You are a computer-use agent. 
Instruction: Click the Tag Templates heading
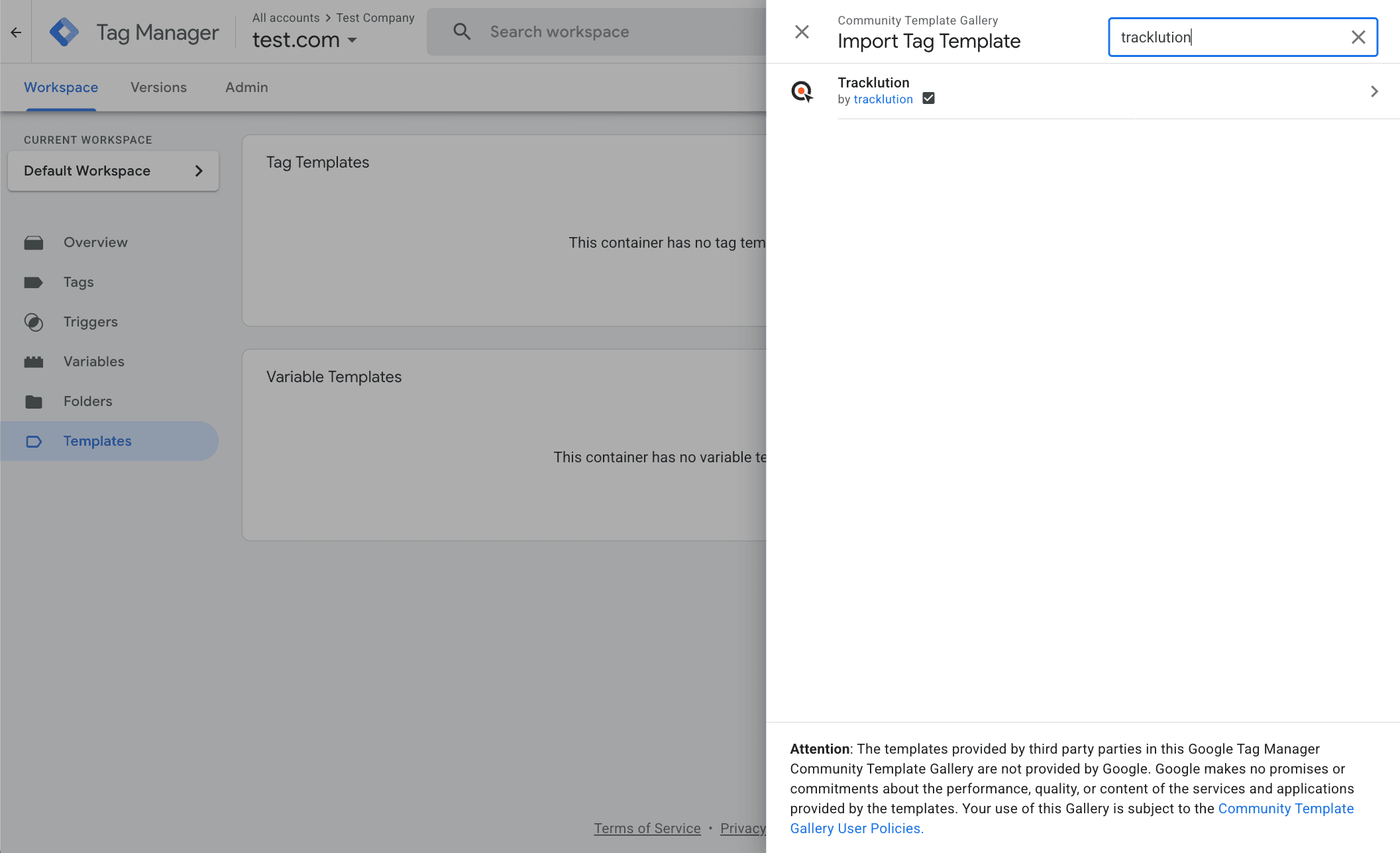pos(317,162)
